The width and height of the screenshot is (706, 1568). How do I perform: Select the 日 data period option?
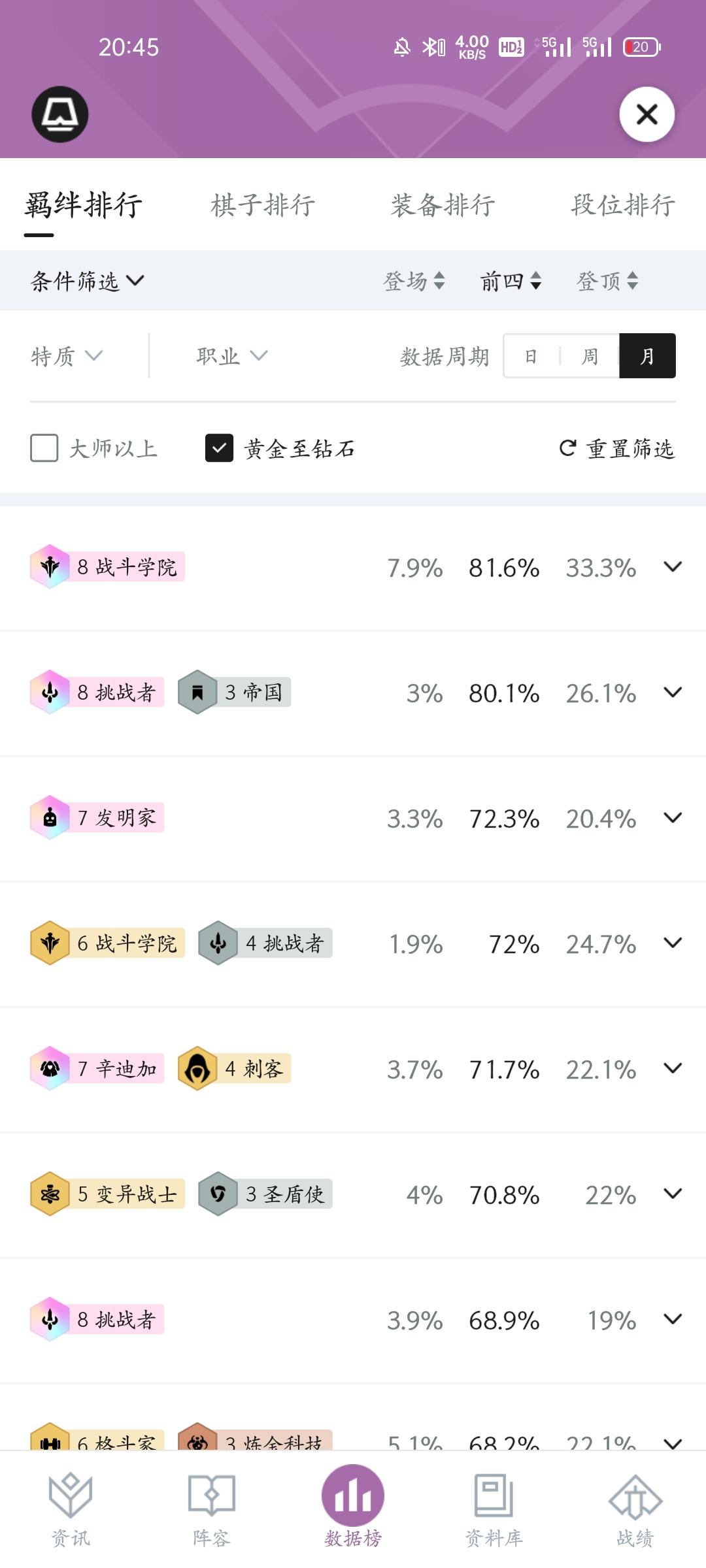tap(531, 355)
